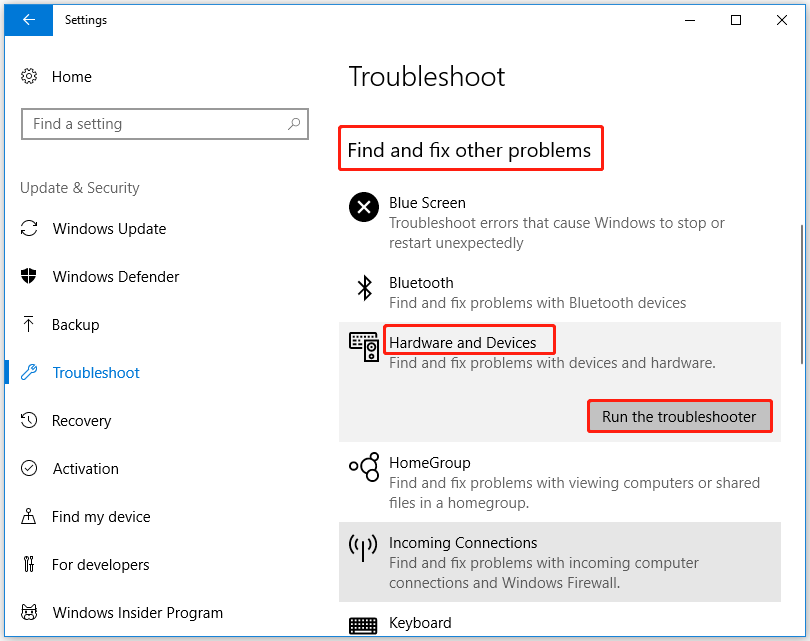Click the Windows Update sync icon

tap(29, 229)
